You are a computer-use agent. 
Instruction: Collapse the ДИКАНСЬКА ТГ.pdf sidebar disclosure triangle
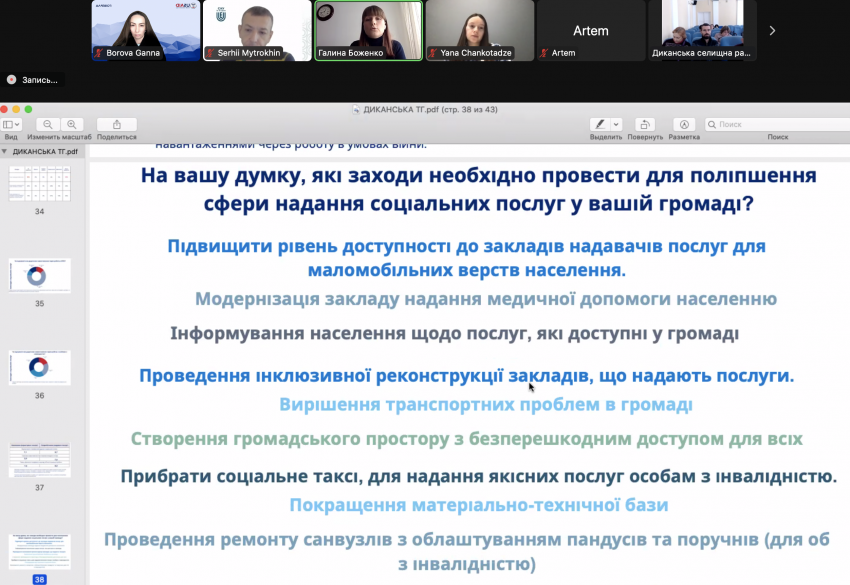tap(4, 151)
